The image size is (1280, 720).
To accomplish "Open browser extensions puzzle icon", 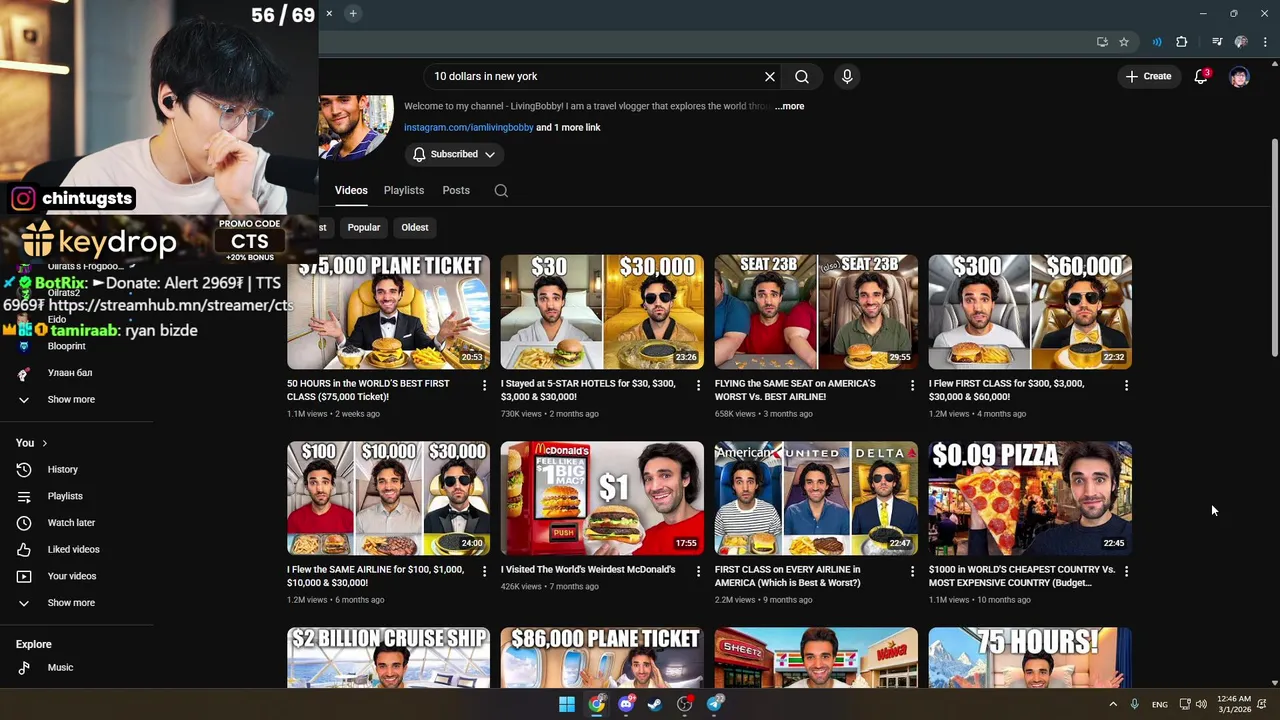I will [x=1182, y=42].
